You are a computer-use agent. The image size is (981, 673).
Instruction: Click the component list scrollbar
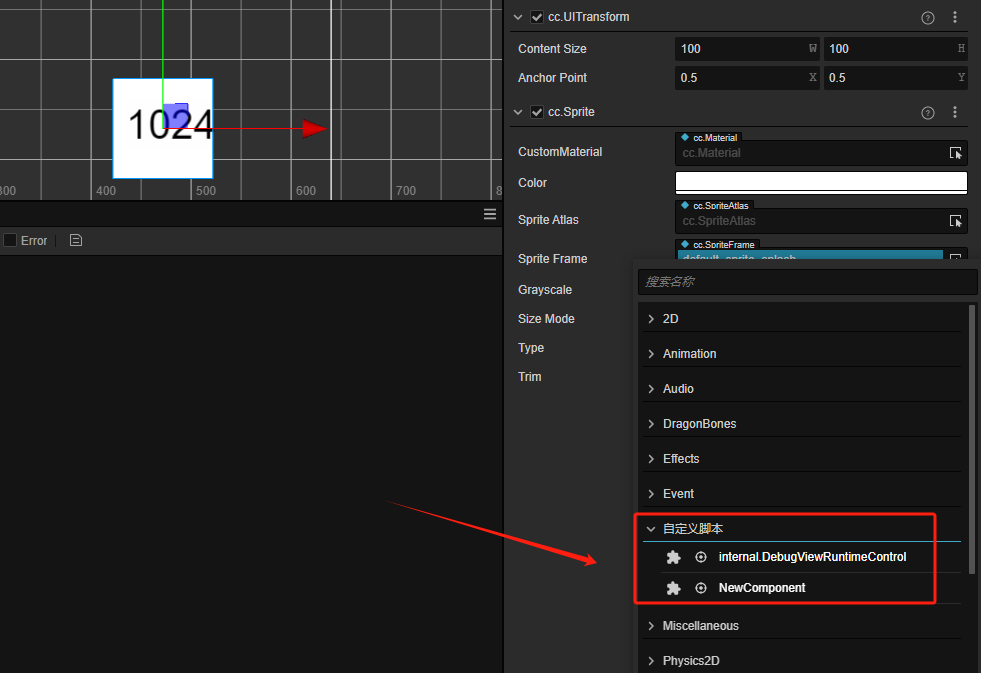(972, 439)
